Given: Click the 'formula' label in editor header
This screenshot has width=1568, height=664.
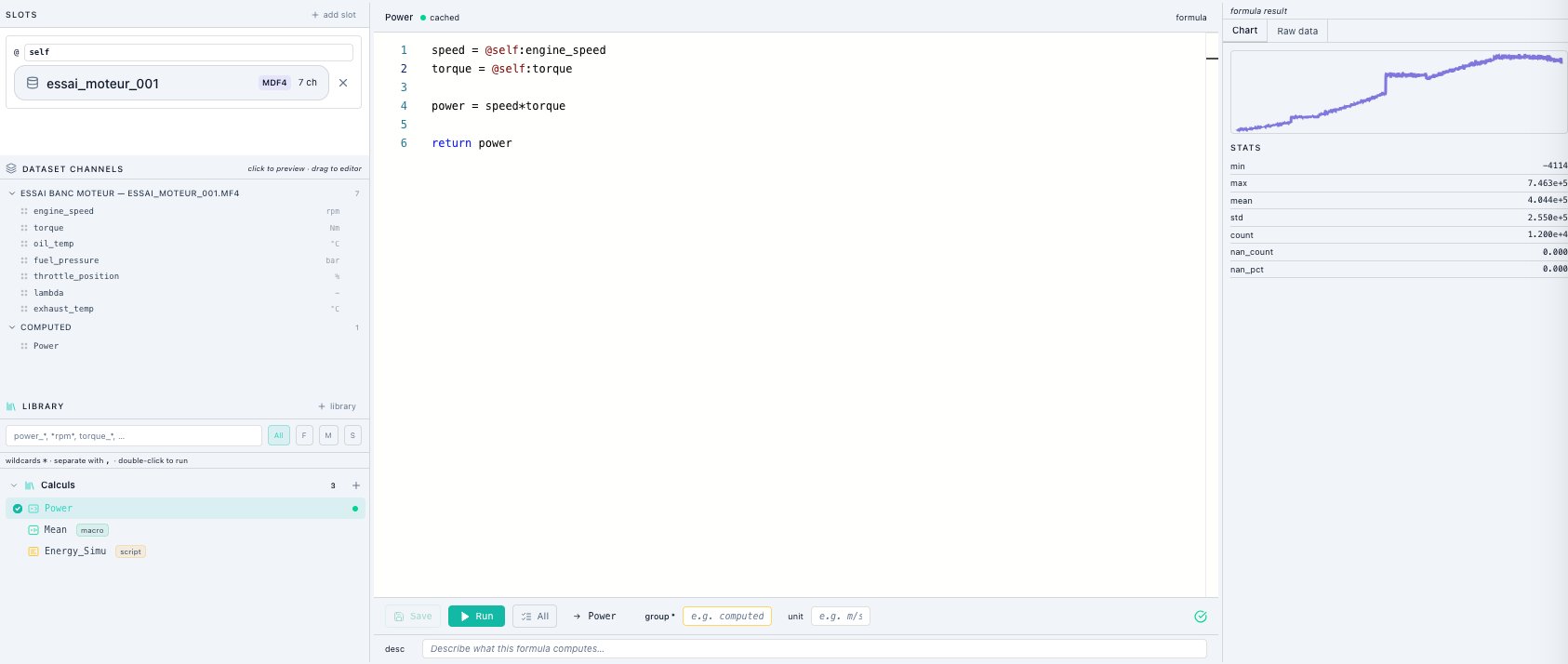Looking at the screenshot, I should [x=1190, y=18].
